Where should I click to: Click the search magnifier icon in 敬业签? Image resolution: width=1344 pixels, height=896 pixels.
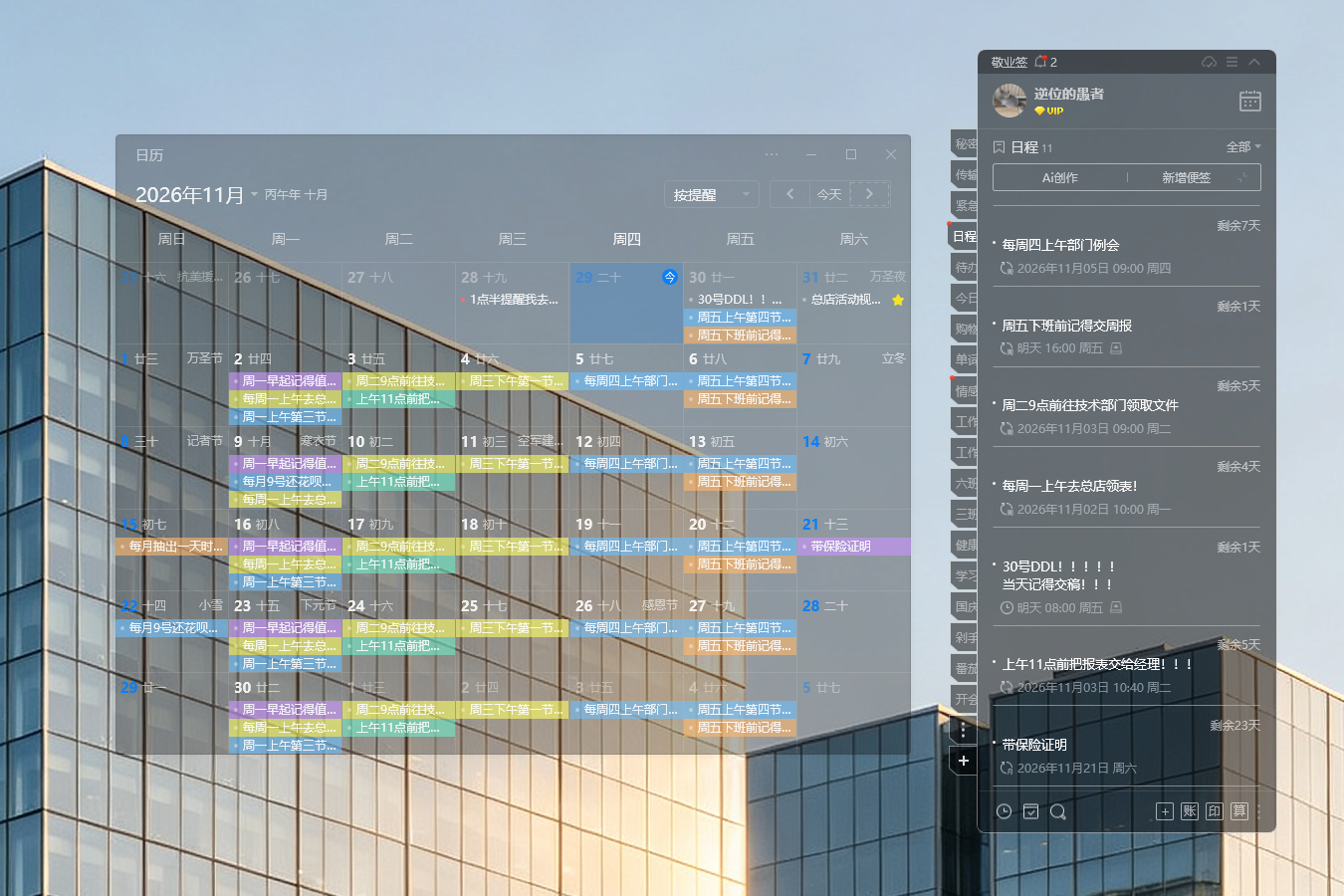1058,811
